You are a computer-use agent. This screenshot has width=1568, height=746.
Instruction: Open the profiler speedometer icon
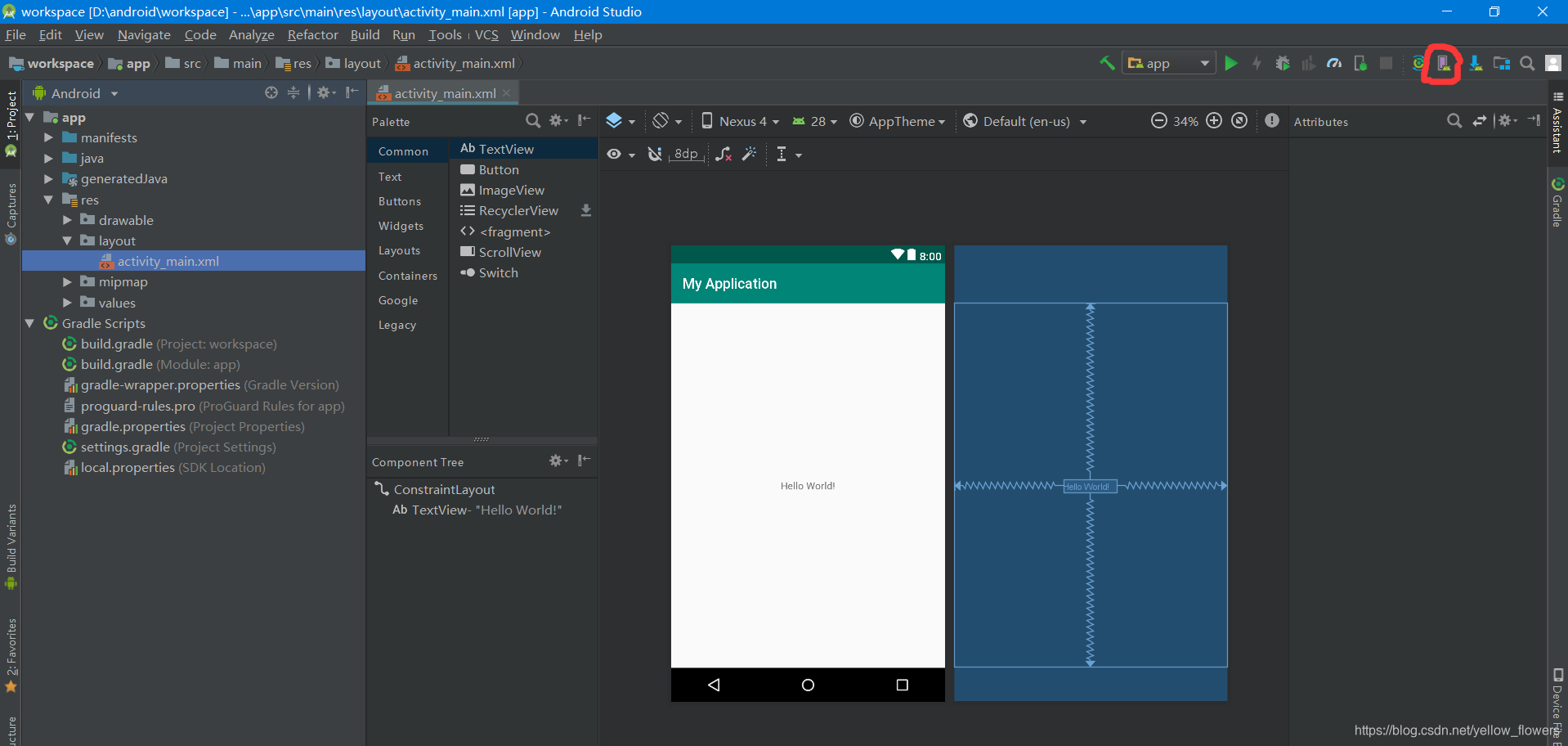(x=1334, y=63)
